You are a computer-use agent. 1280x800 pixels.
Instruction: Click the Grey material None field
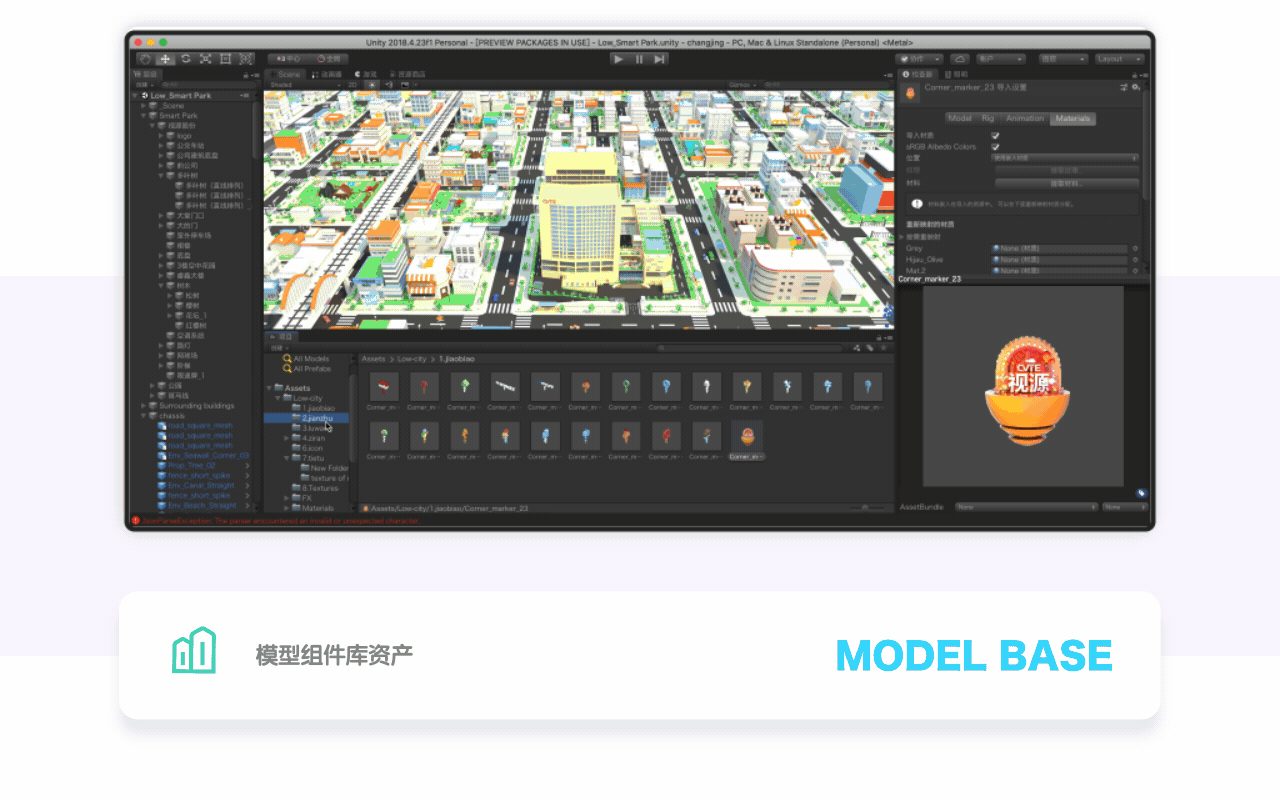click(1058, 248)
